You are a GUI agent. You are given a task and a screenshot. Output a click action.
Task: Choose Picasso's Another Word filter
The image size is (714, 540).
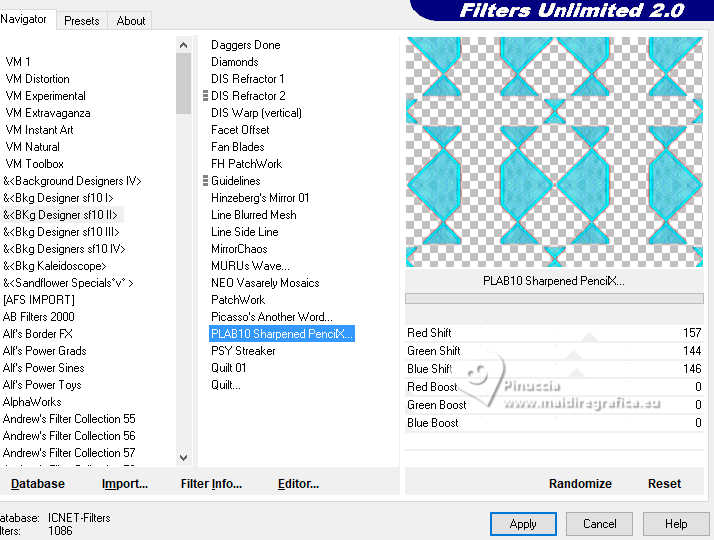tap(272, 317)
